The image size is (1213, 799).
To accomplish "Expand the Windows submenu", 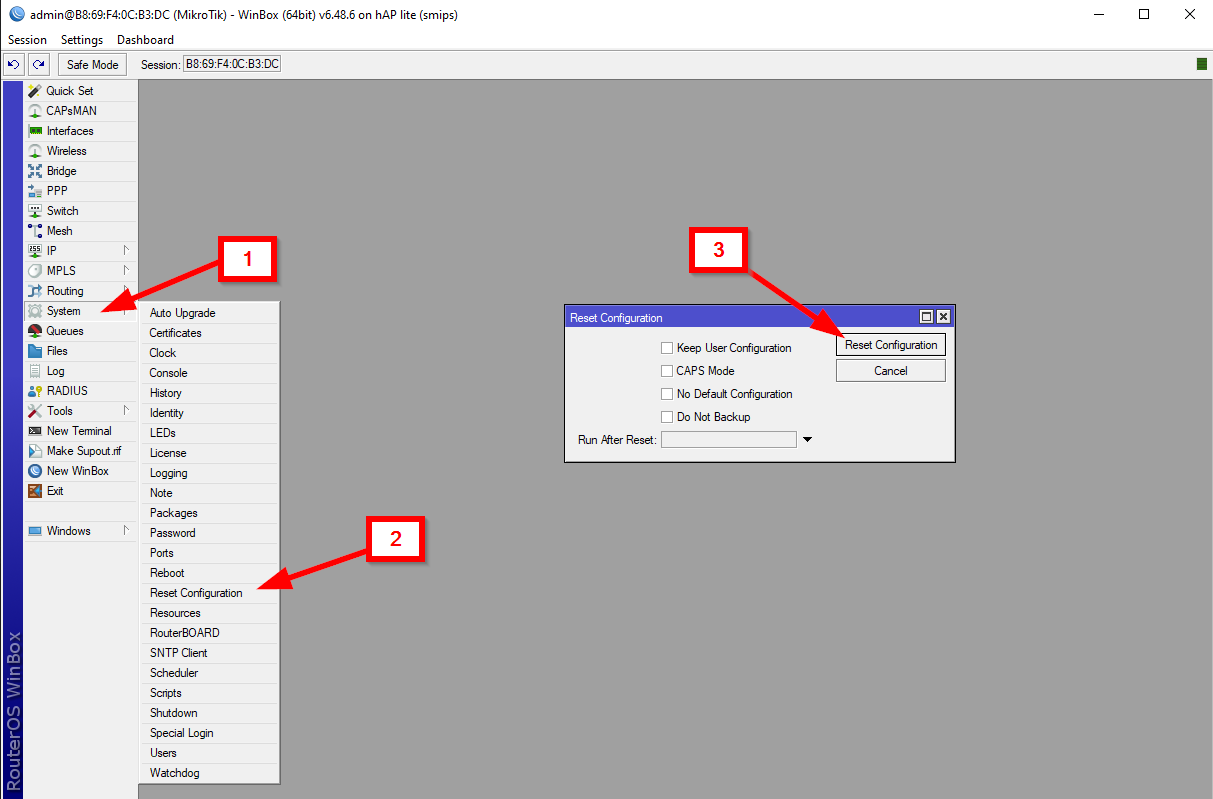I will (80, 531).
